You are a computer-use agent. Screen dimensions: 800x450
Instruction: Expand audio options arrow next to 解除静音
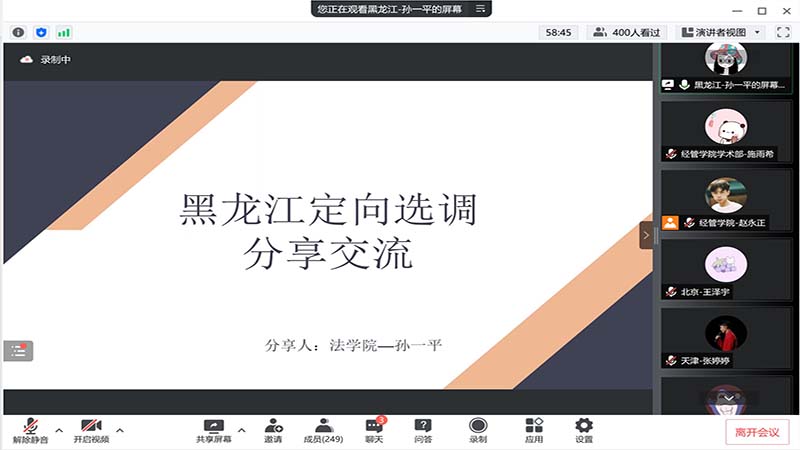(x=59, y=430)
